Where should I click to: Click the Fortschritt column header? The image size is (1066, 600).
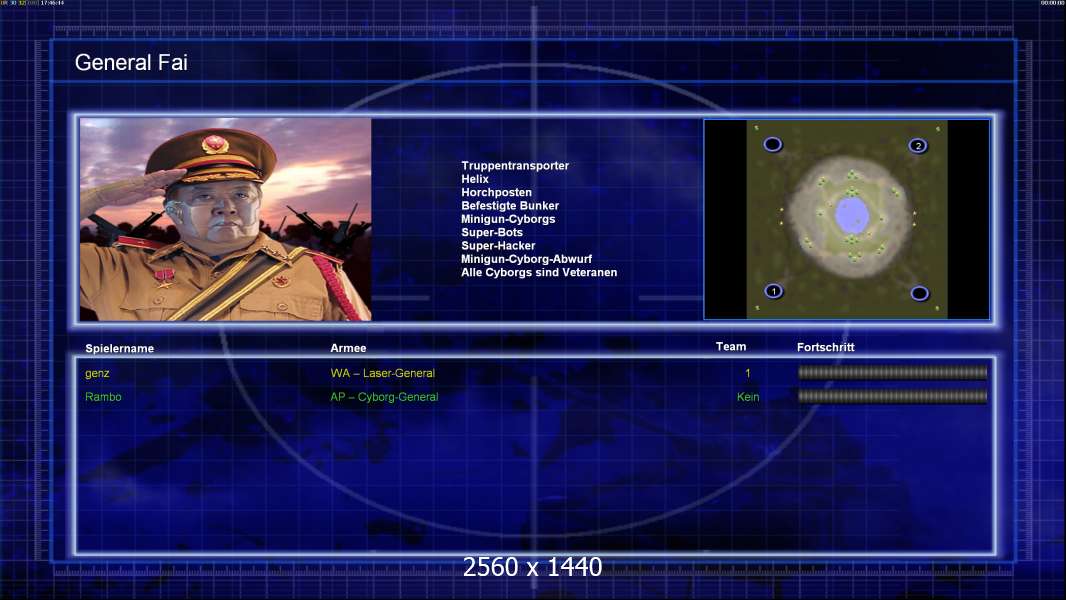click(x=825, y=347)
